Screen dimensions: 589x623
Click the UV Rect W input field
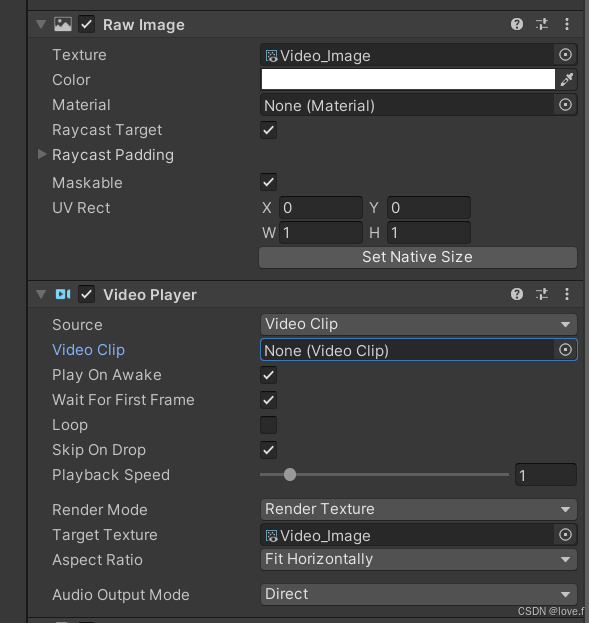click(321, 232)
